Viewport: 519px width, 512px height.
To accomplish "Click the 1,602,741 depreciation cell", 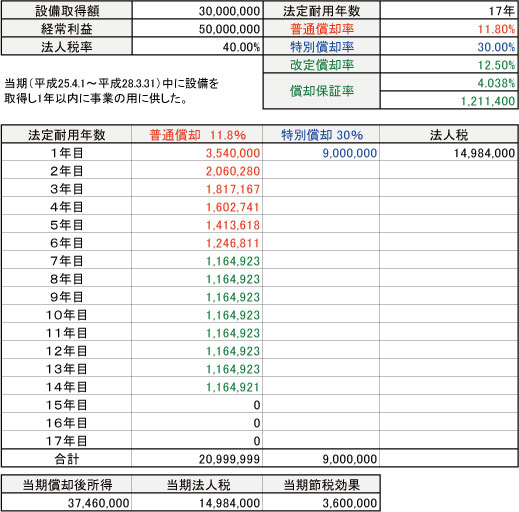I will 197,207.
